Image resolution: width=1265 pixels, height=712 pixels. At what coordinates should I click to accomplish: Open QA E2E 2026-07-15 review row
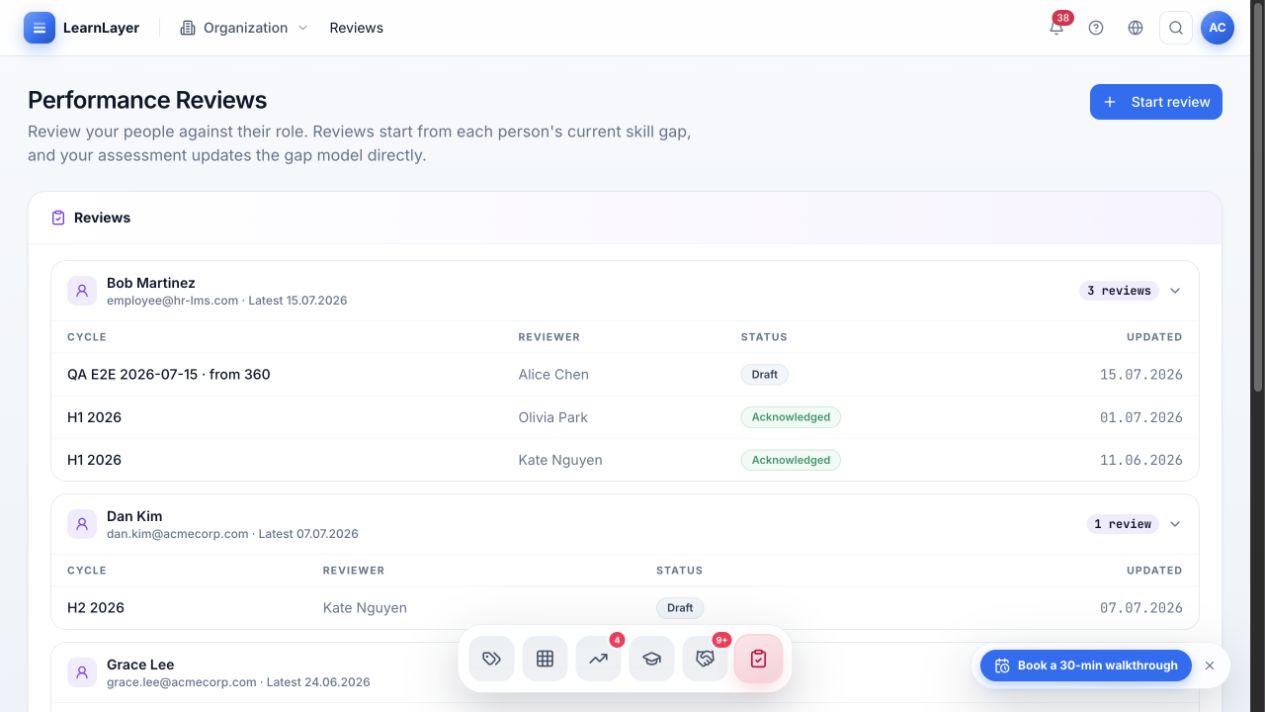point(624,374)
